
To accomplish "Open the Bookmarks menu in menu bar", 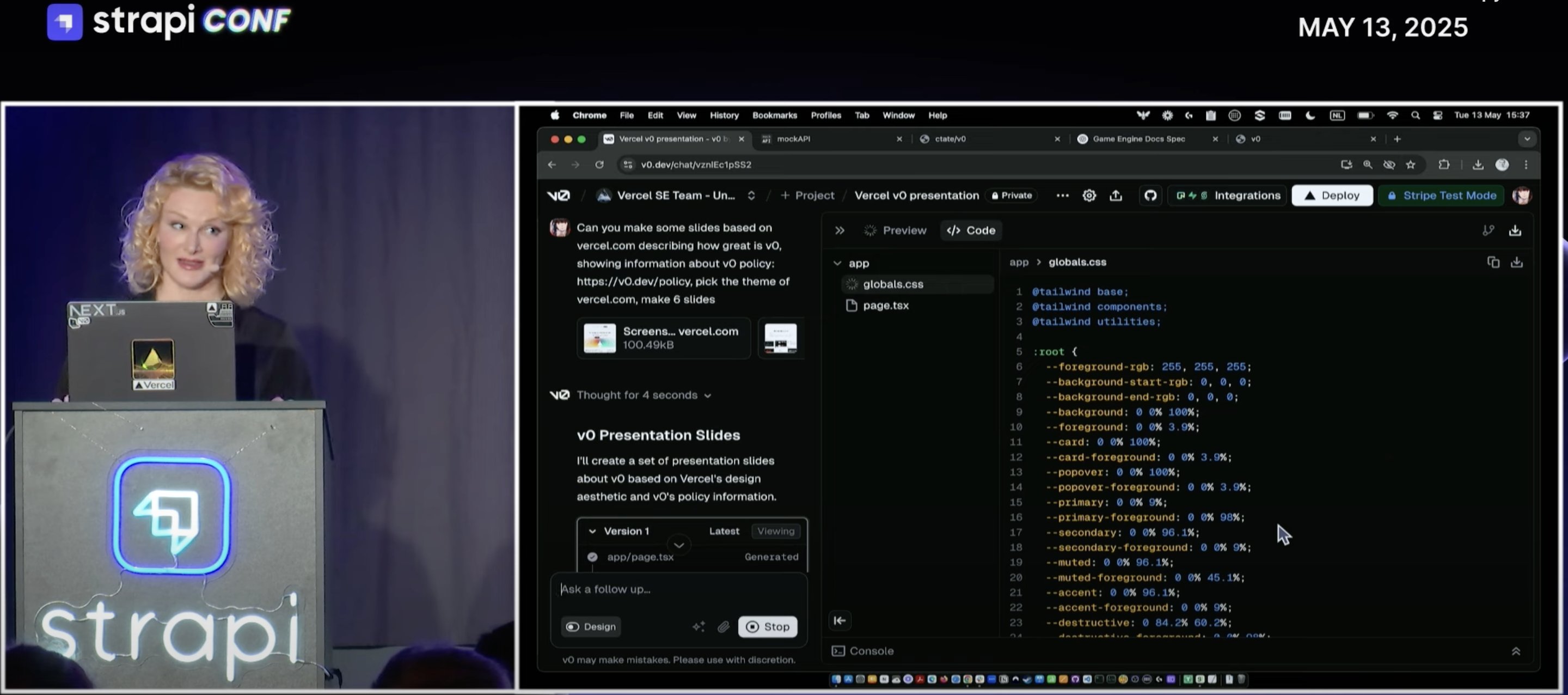I will point(774,115).
